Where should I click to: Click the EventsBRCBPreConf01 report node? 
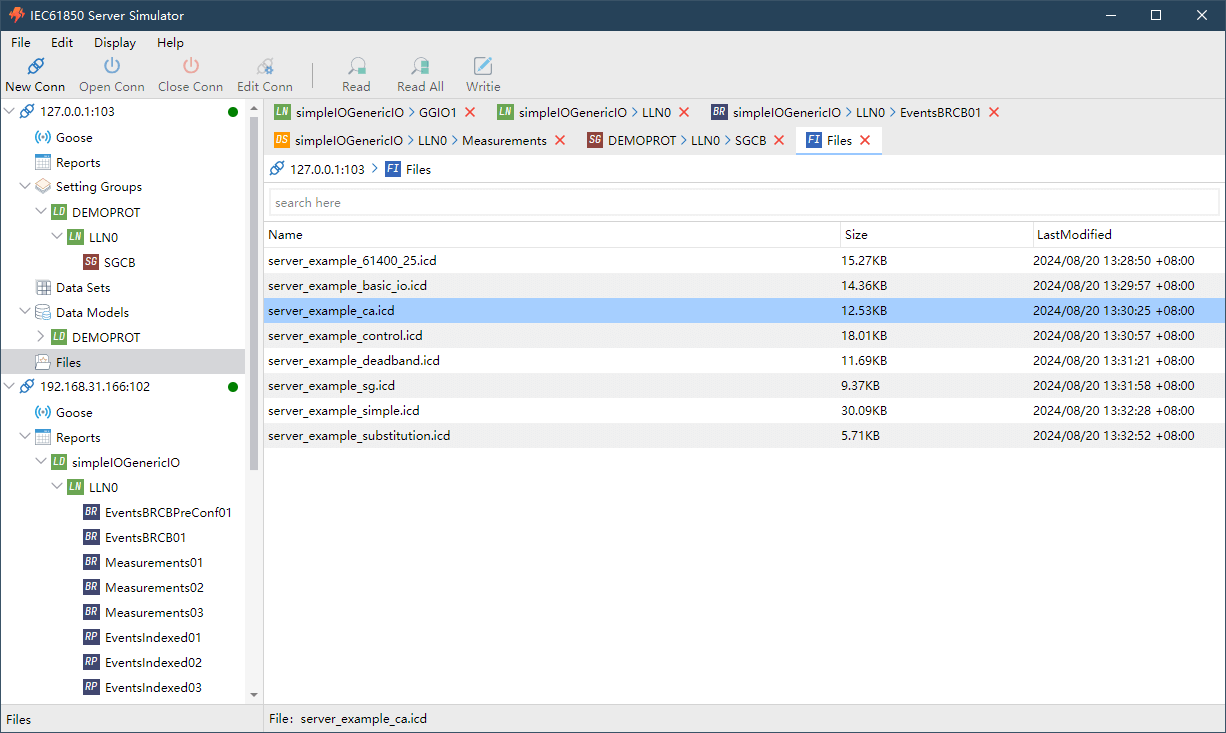(x=168, y=513)
